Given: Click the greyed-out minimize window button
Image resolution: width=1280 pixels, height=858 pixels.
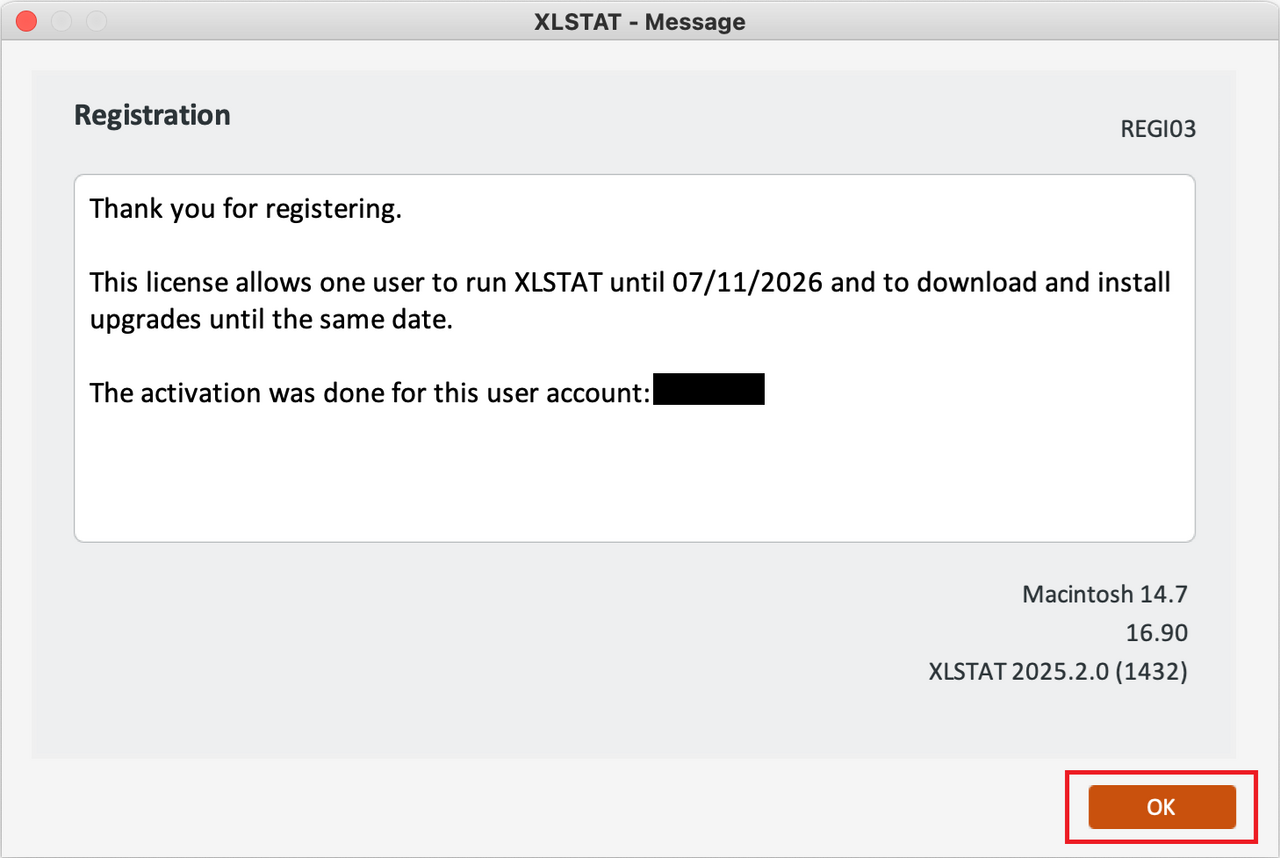Looking at the screenshot, I should coord(61,21).
